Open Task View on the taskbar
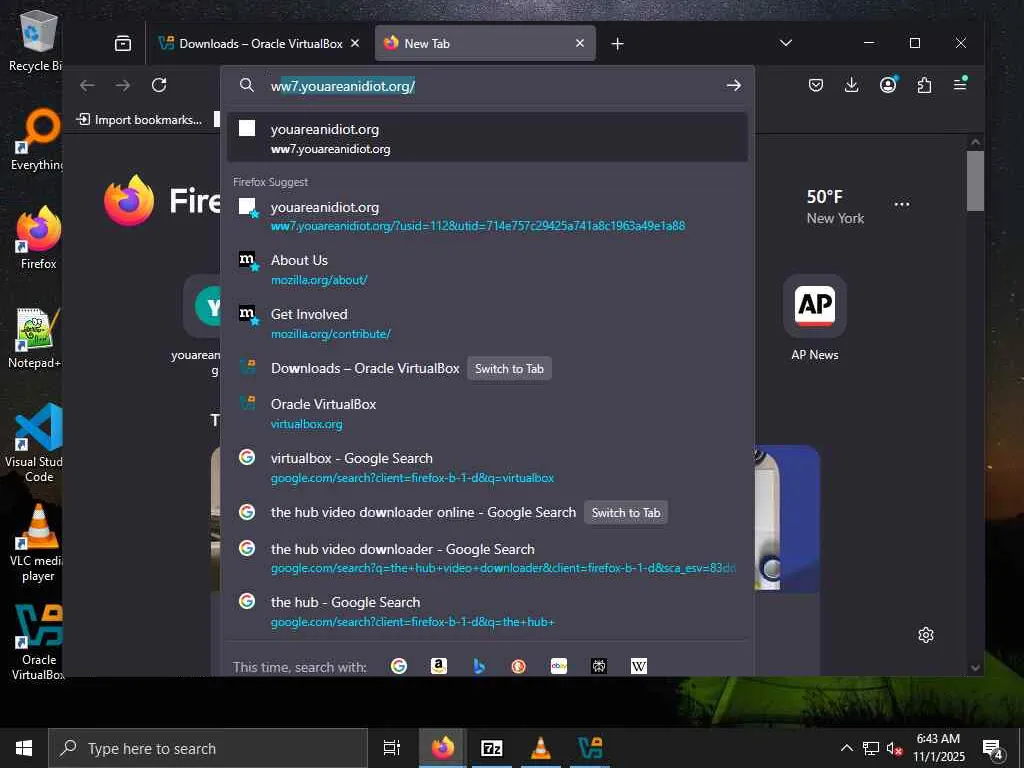 (392, 748)
